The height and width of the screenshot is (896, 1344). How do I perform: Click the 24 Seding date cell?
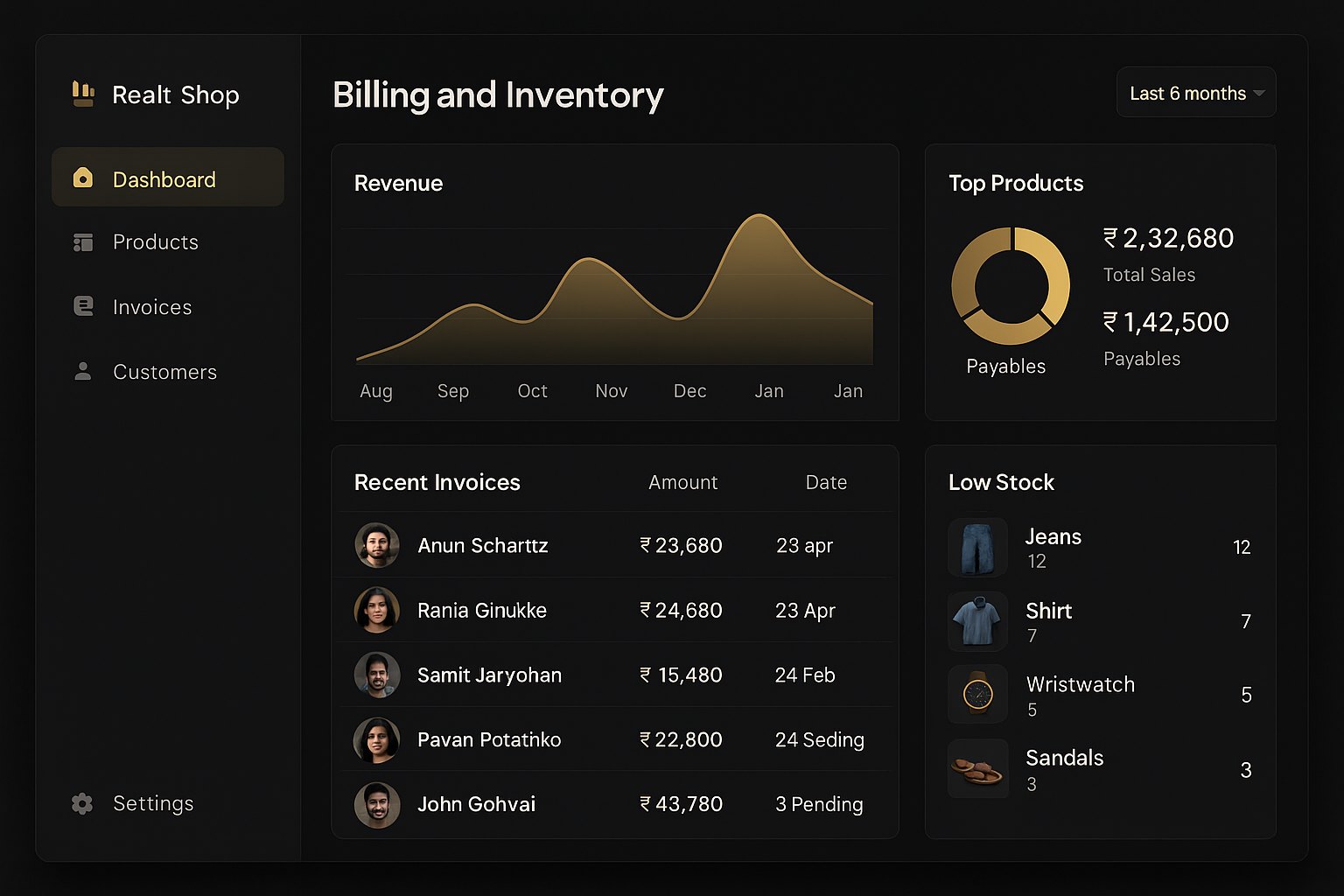pyautogui.click(x=820, y=740)
